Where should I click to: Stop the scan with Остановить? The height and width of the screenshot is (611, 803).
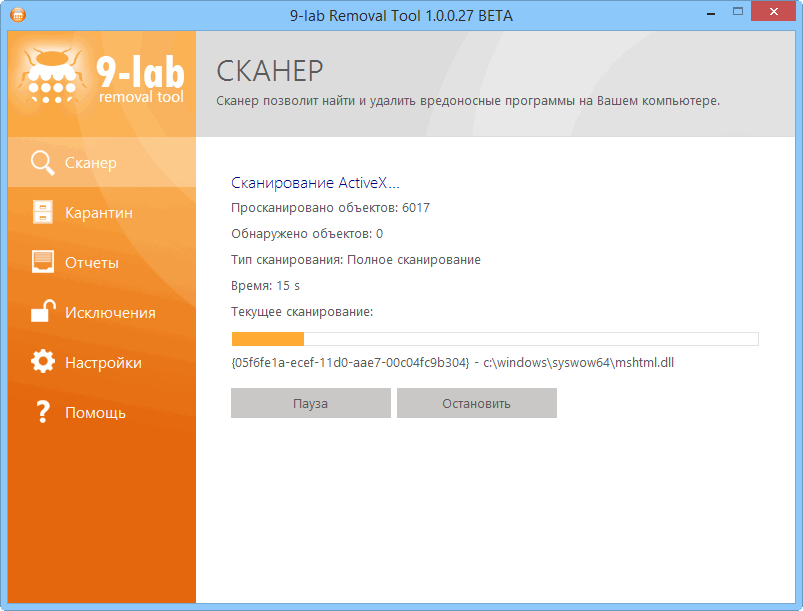click(x=476, y=403)
